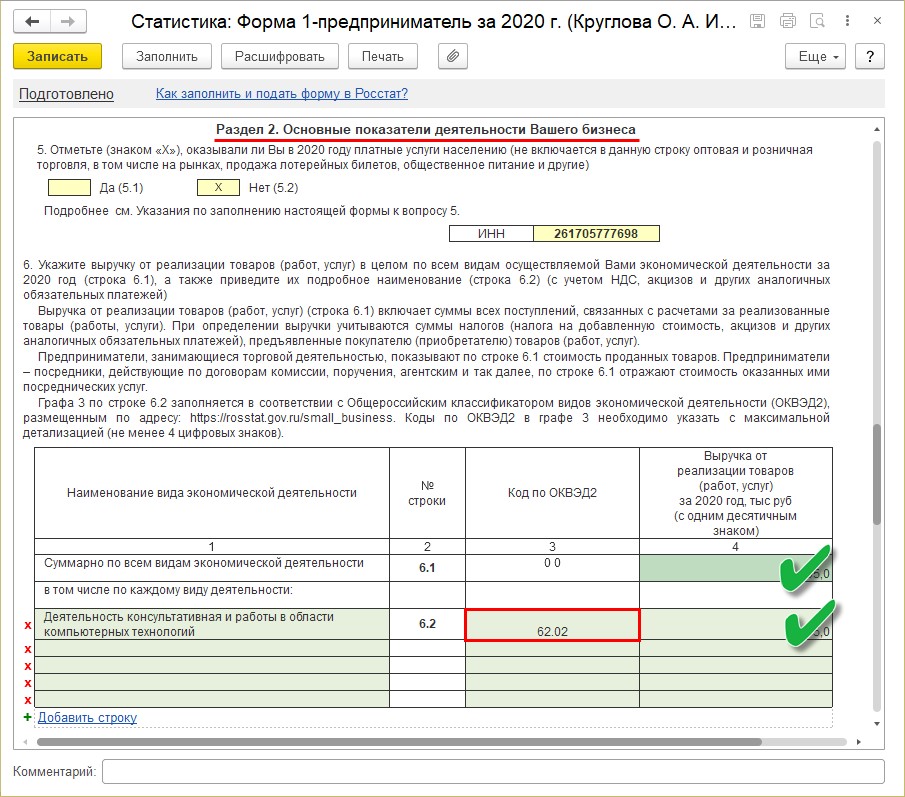Select the ИНН value field 261705777698
Screen dimensions: 905x797
596,234
